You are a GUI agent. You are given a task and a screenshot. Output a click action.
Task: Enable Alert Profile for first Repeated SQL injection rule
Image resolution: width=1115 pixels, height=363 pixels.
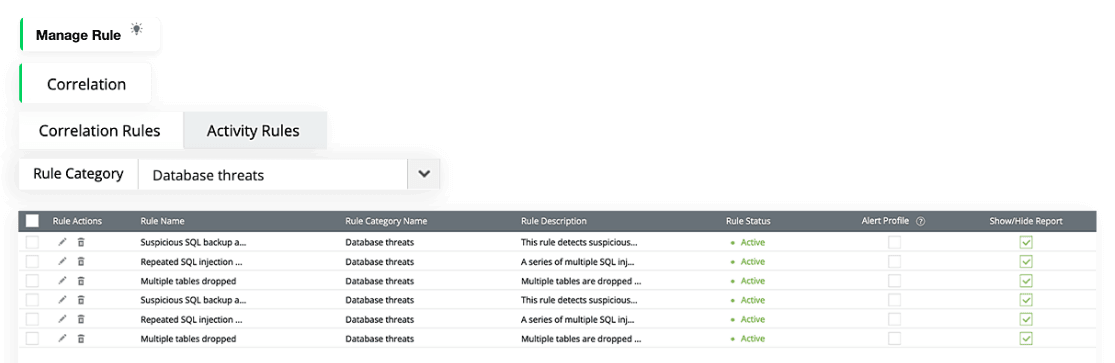click(x=894, y=261)
